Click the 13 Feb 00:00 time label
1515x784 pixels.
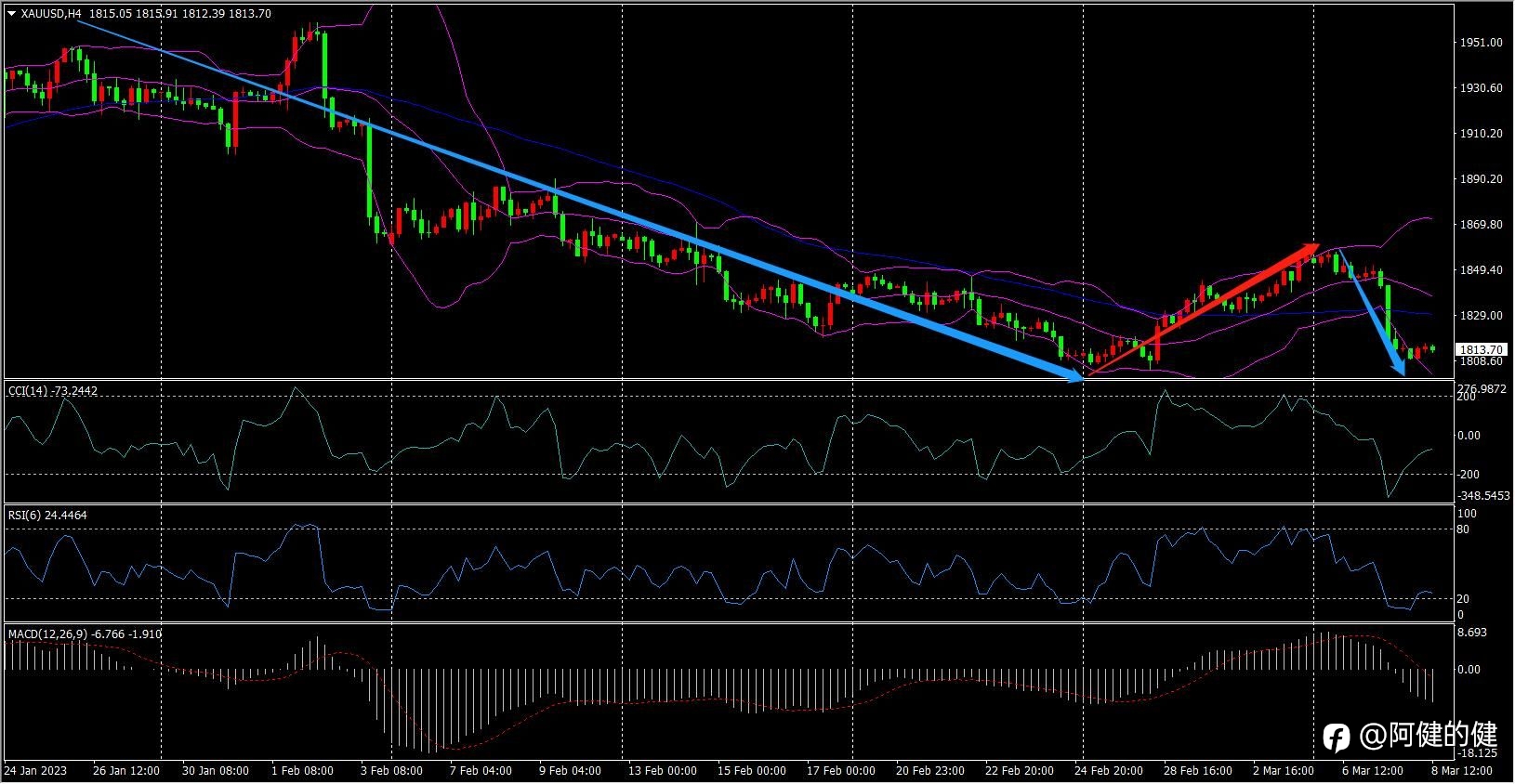663,771
